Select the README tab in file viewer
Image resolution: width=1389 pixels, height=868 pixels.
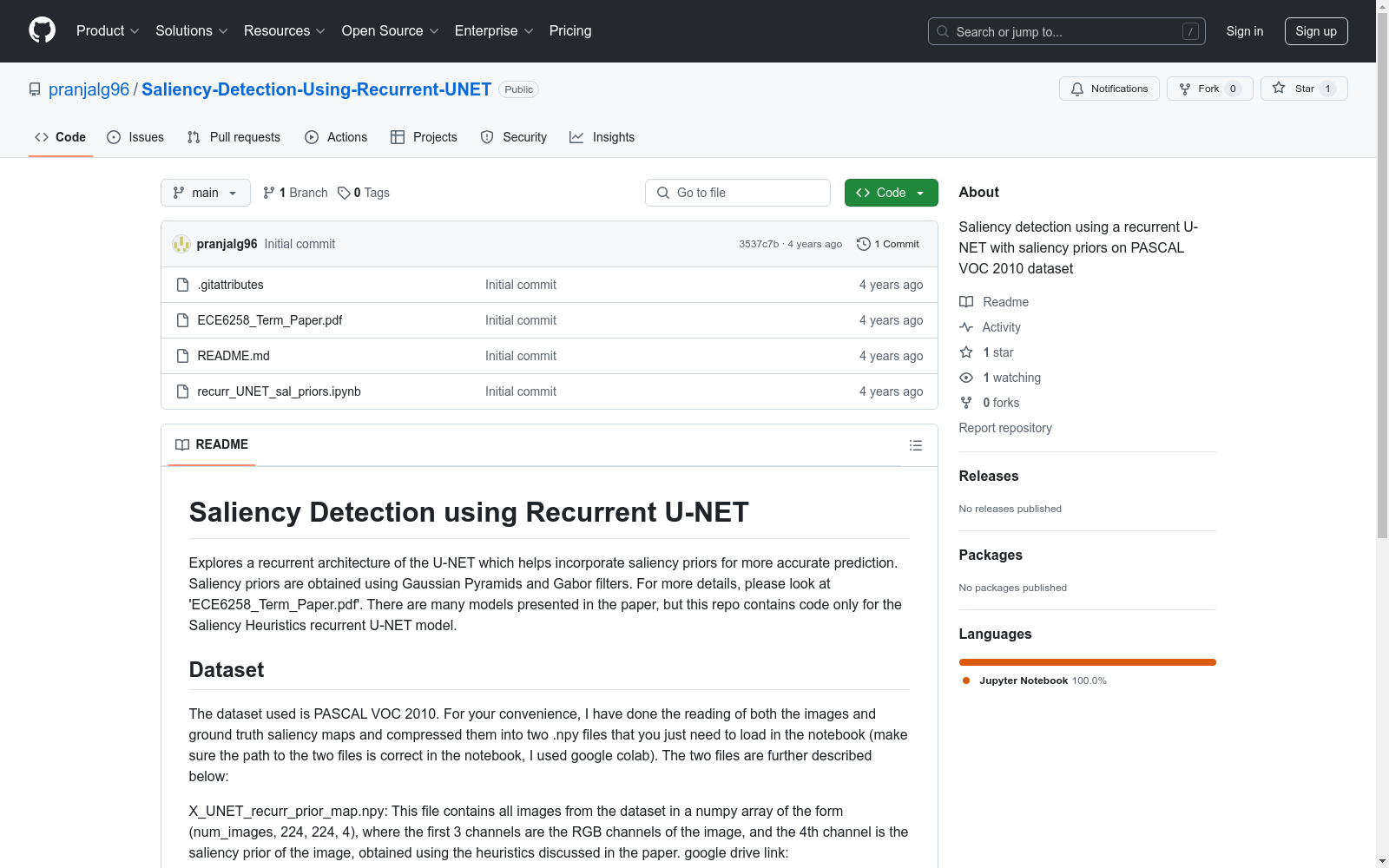point(212,444)
